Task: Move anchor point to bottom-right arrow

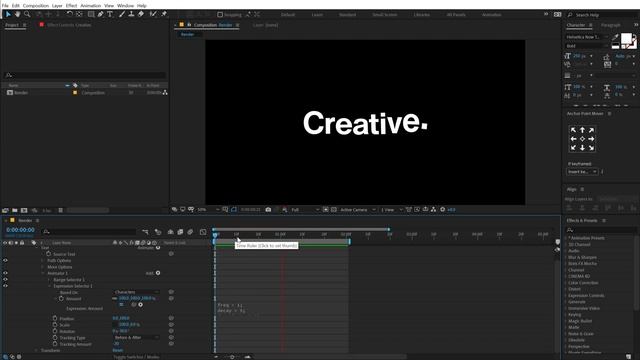Action: pyautogui.click(x=591, y=148)
